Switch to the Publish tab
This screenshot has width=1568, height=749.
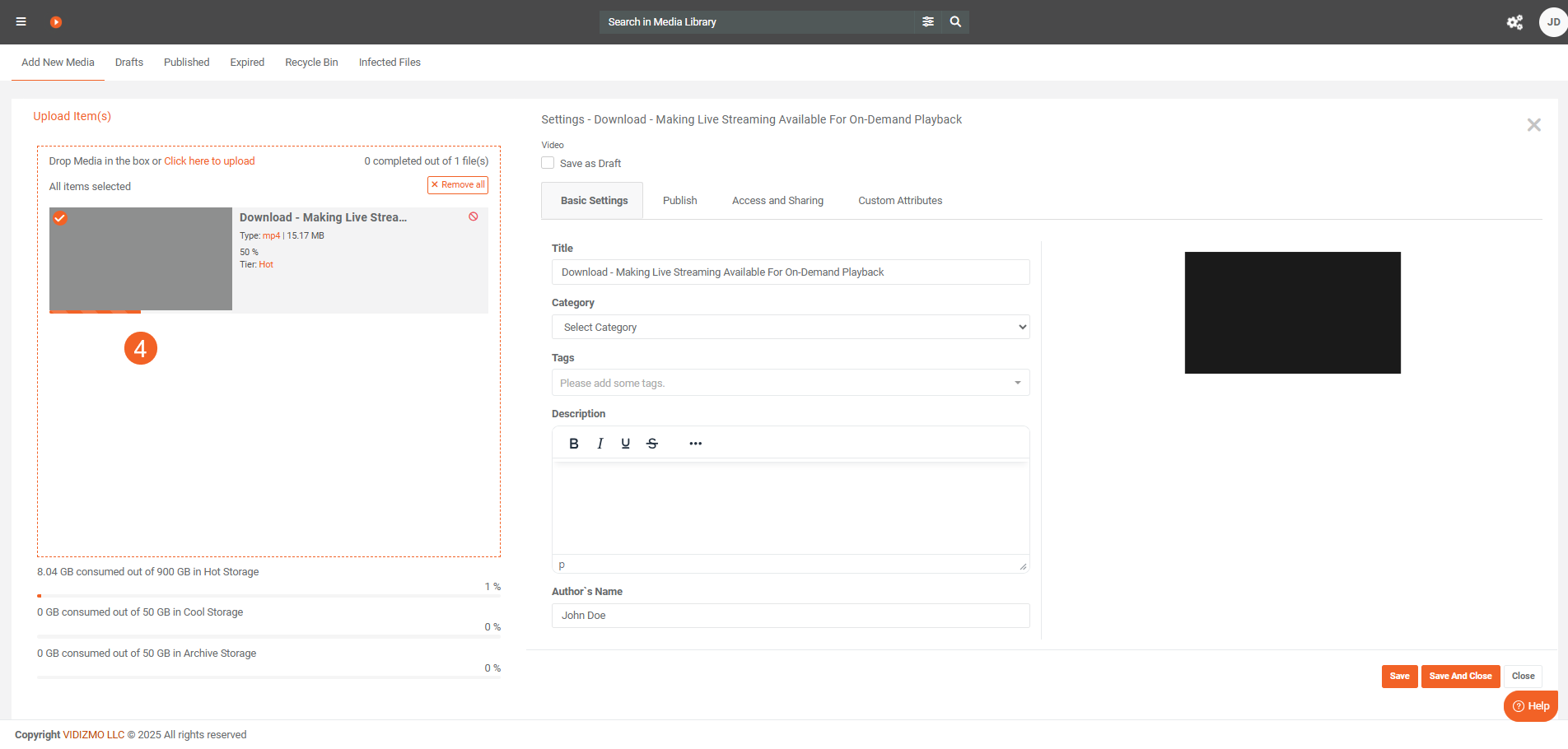coord(679,201)
